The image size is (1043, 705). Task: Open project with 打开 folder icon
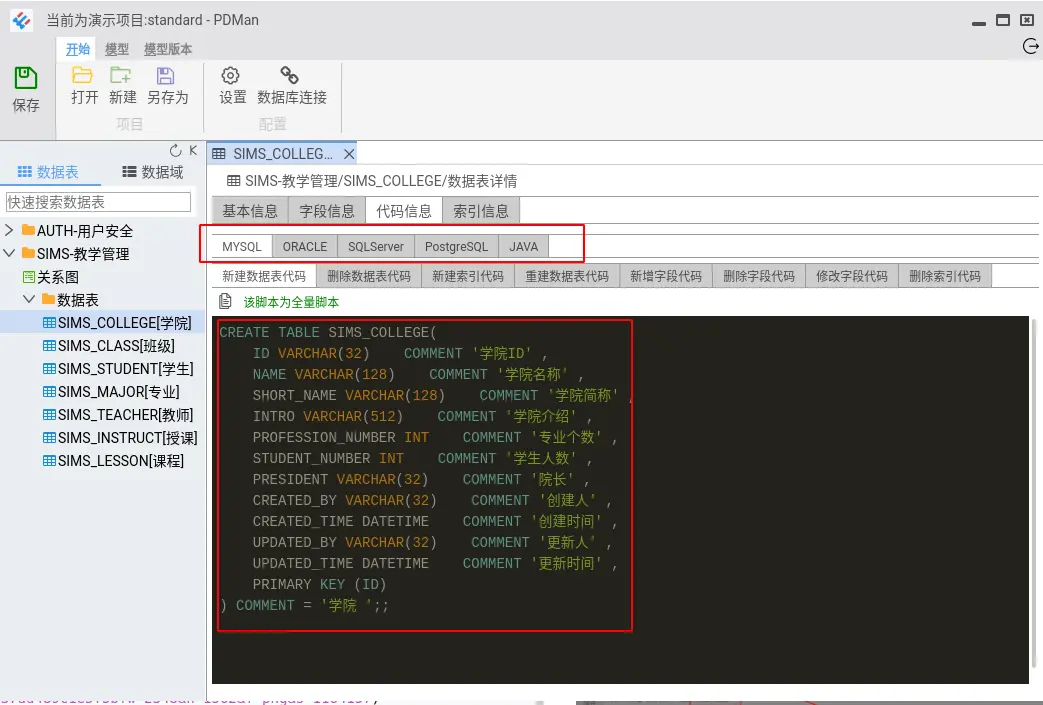coord(82,75)
